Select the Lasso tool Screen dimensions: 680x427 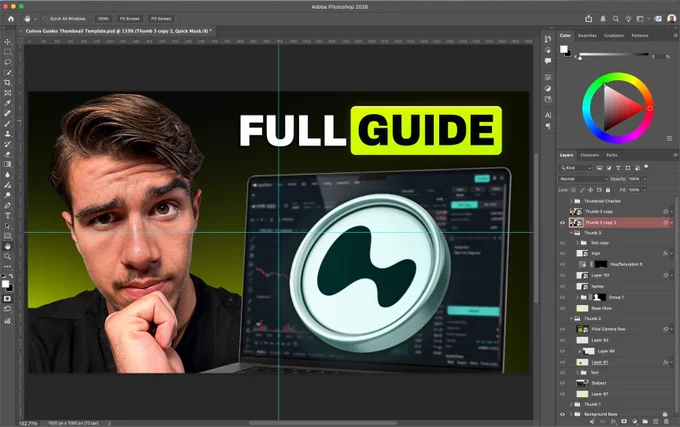(7, 62)
